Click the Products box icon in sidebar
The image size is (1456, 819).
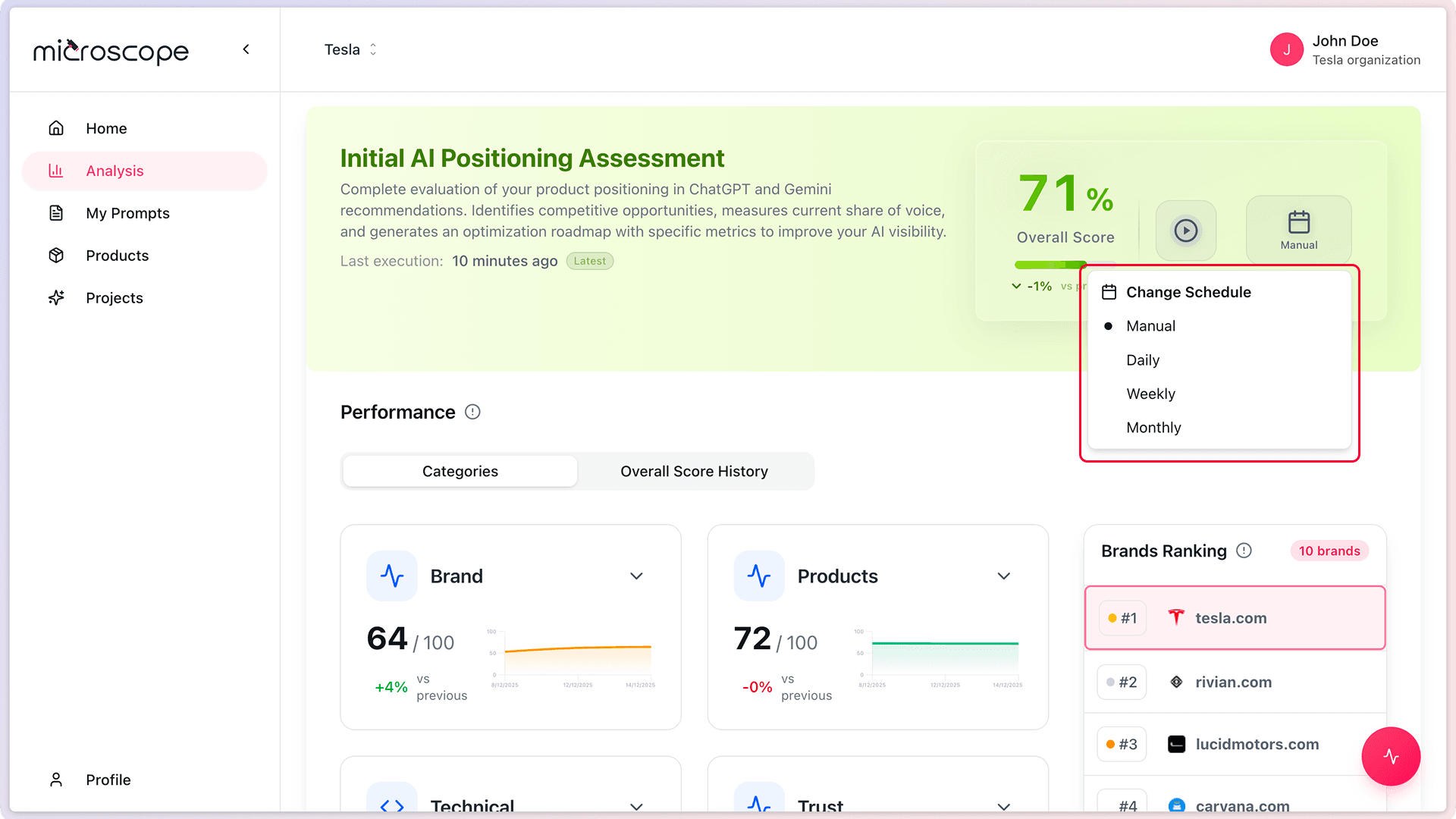pyautogui.click(x=56, y=256)
